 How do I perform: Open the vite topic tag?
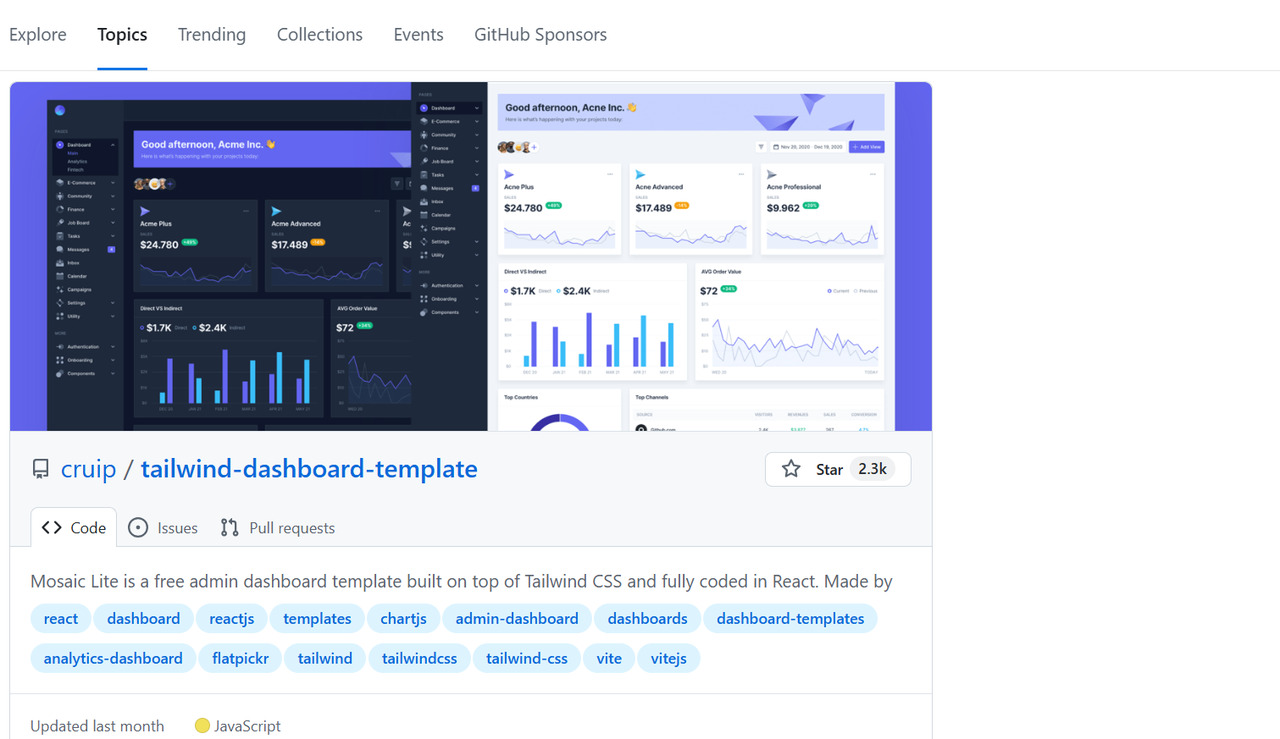[609, 658]
